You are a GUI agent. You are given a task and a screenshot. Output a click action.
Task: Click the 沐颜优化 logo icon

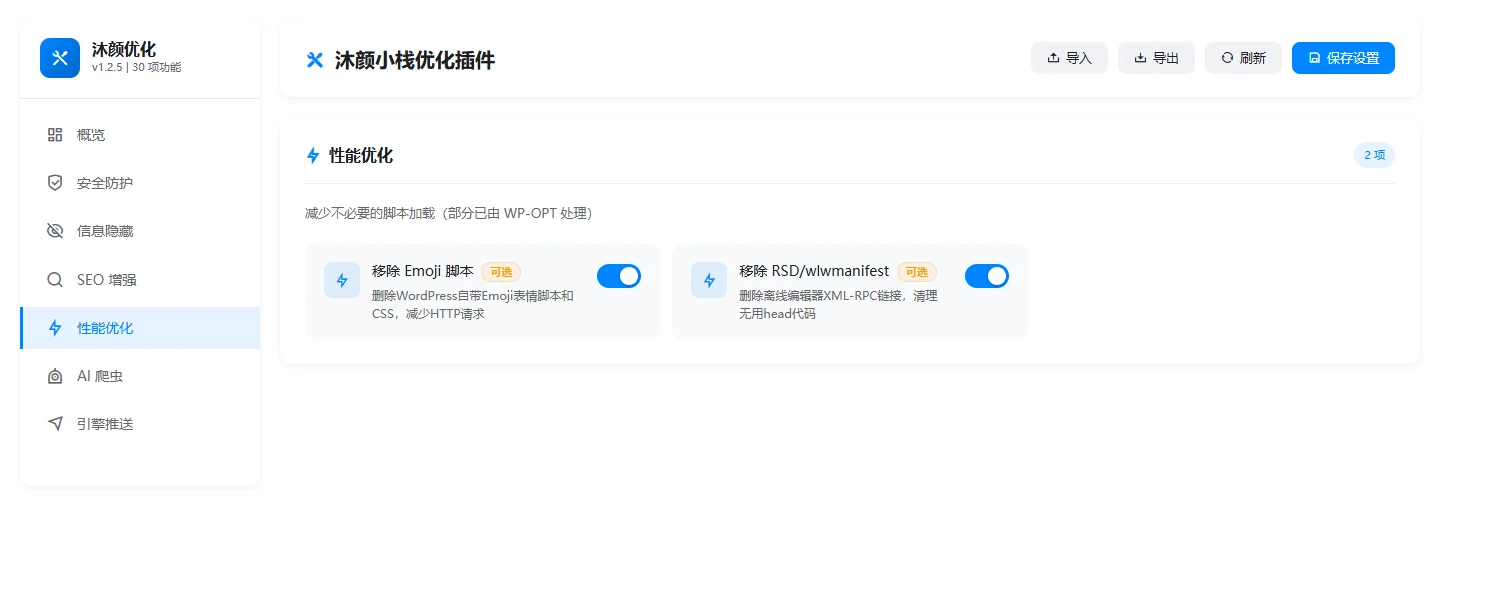point(60,58)
